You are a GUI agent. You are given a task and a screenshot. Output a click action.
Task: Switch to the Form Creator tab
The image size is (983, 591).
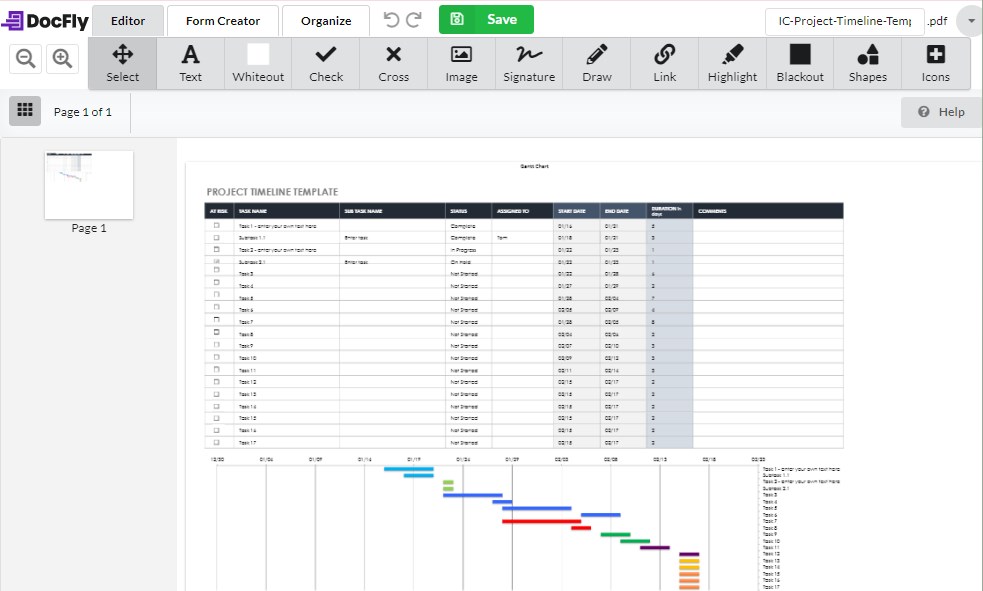(222, 20)
